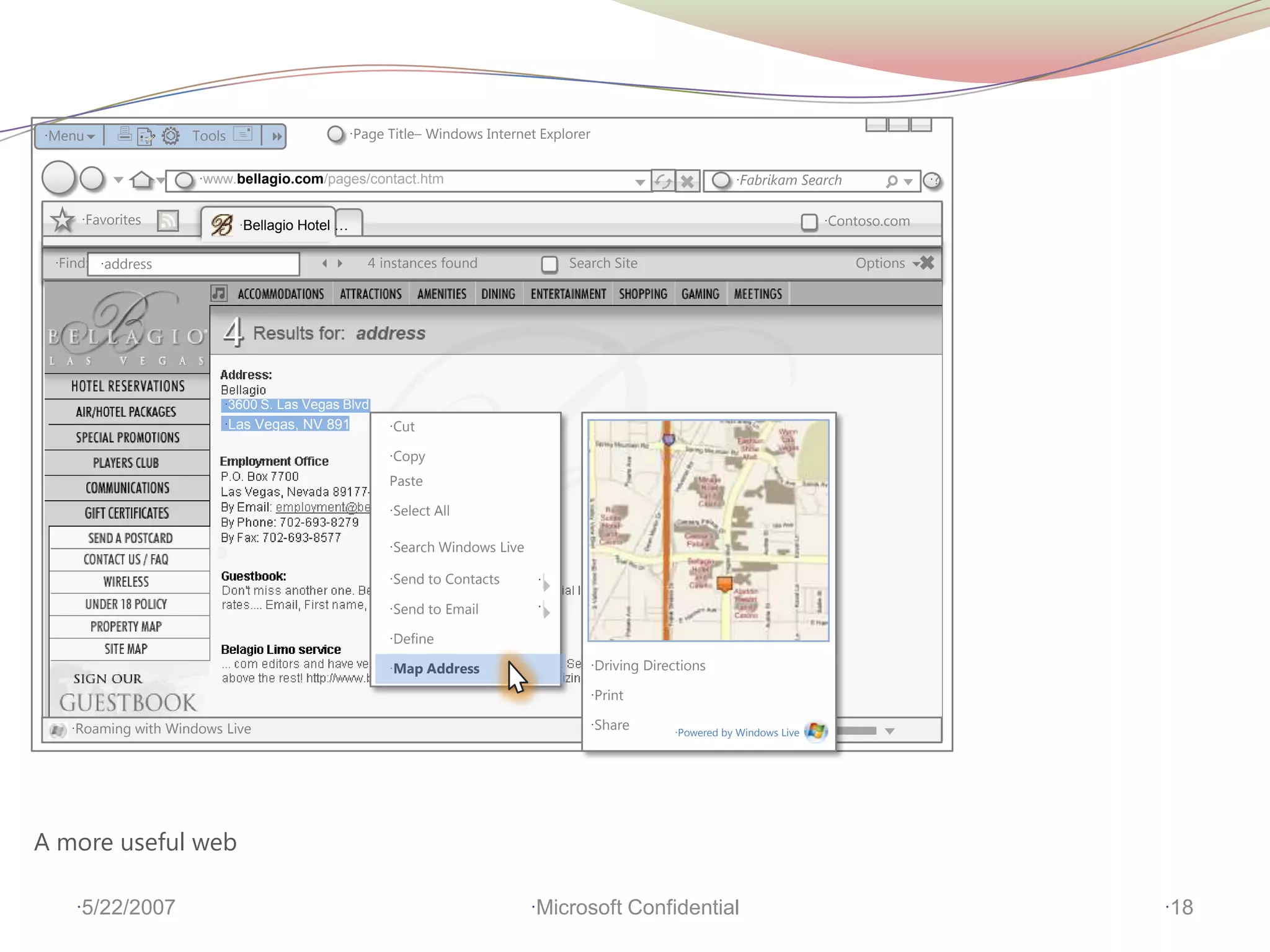
Task: Click the Home icon
Action: [141, 180]
